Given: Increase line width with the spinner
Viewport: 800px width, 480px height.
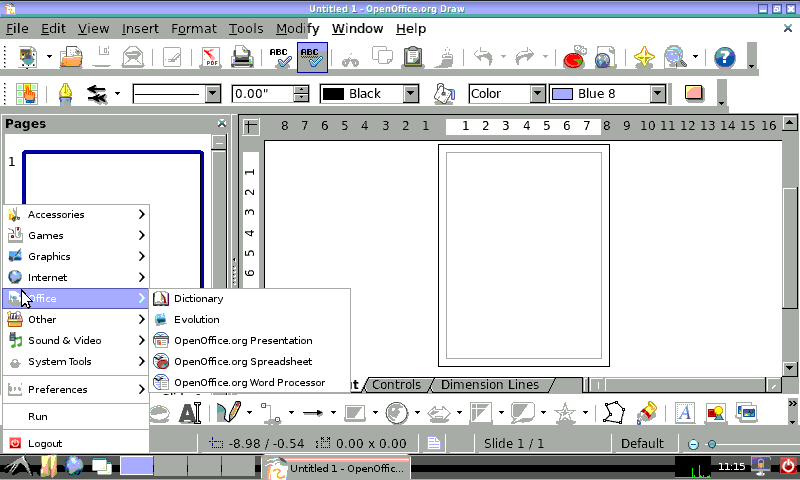Looking at the screenshot, I should point(301,89).
